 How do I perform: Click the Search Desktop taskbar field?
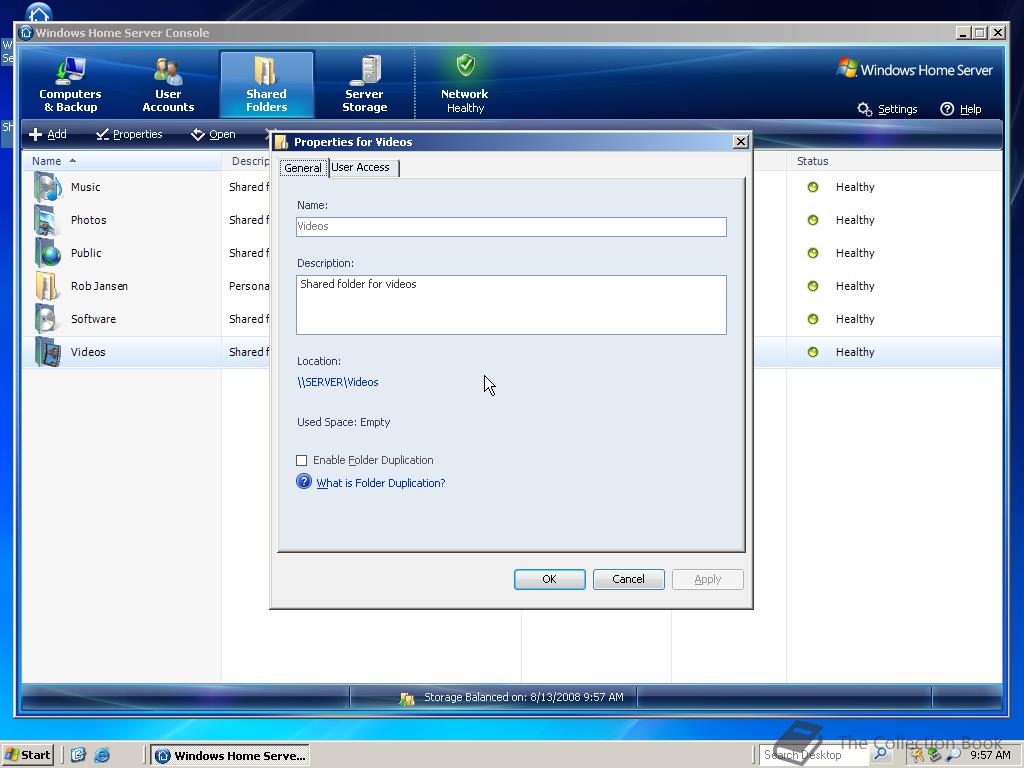pyautogui.click(x=814, y=755)
